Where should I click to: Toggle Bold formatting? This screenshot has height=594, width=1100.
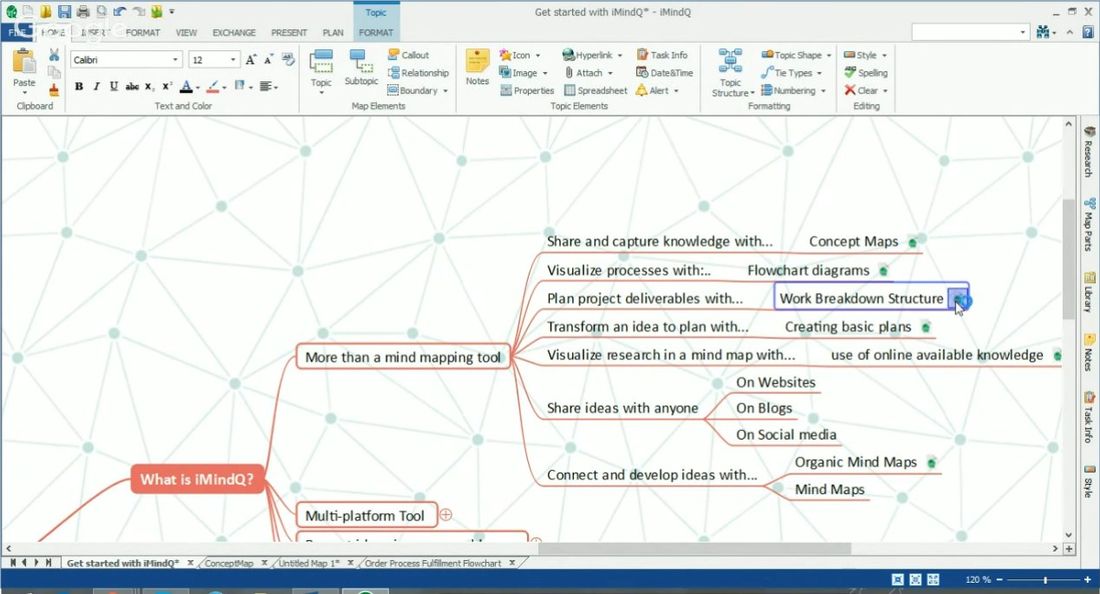point(79,86)
